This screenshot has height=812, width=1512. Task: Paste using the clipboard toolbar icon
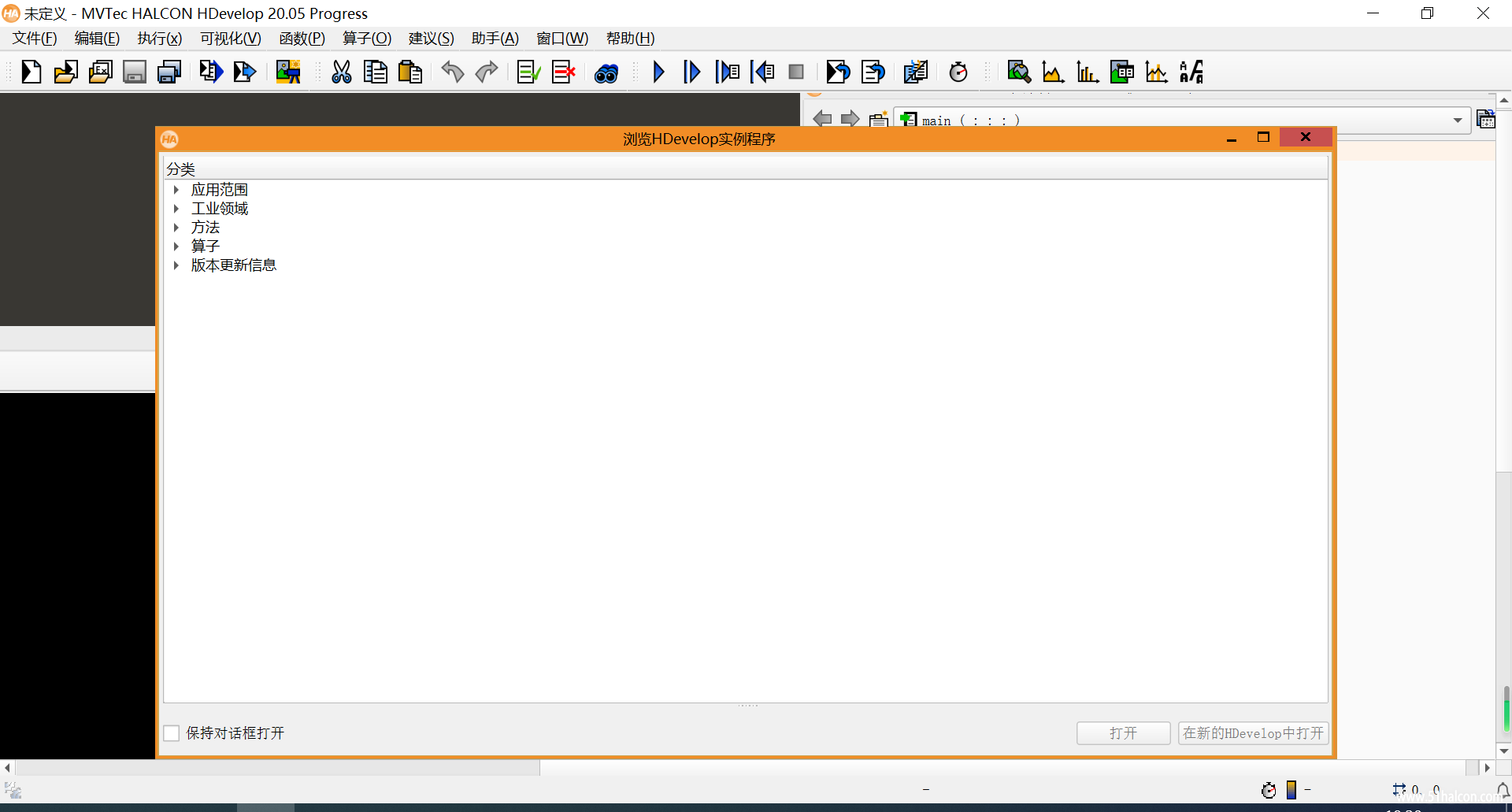(x=410, y=72)
